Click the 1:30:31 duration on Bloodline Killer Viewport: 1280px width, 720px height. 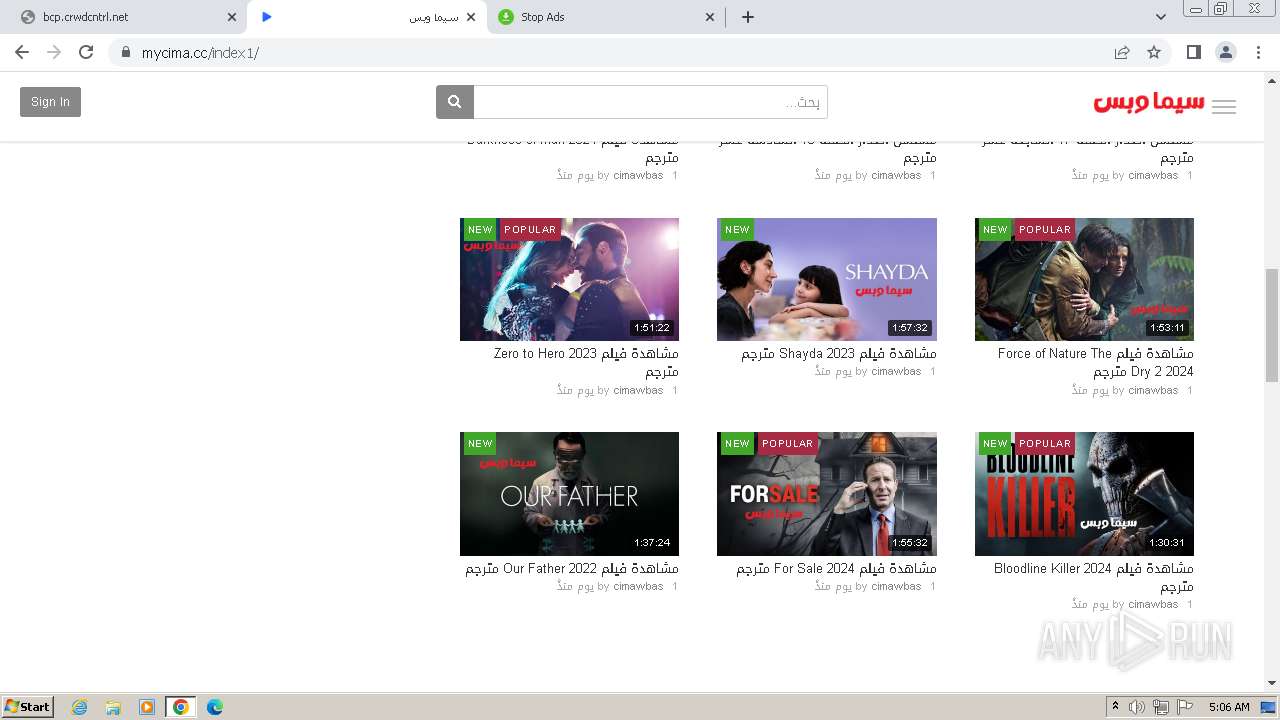click(1167, 543)
